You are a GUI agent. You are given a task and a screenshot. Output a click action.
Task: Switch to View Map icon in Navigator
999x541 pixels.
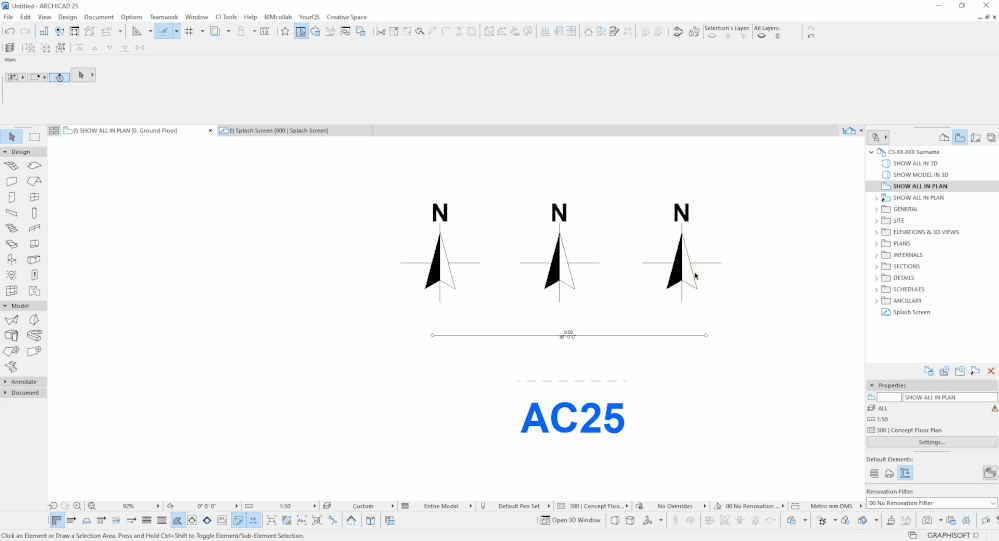959,137
